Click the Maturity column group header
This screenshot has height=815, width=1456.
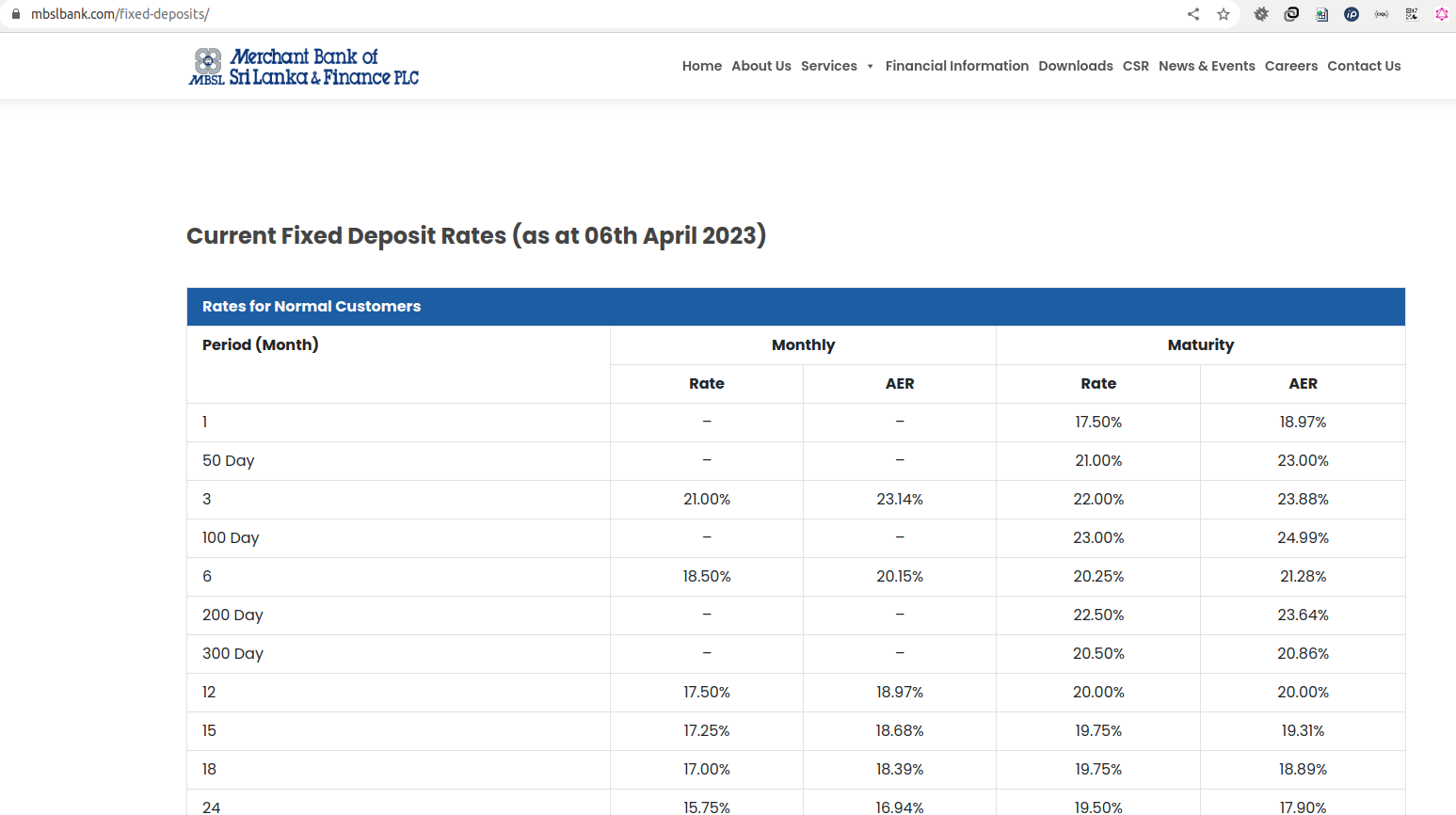(1201, 345)
